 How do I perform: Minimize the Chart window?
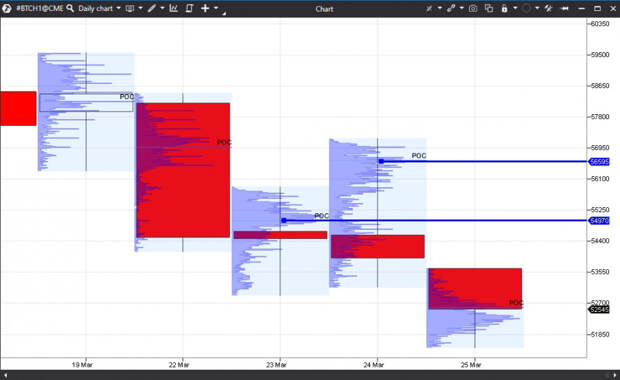click(581, 9)
